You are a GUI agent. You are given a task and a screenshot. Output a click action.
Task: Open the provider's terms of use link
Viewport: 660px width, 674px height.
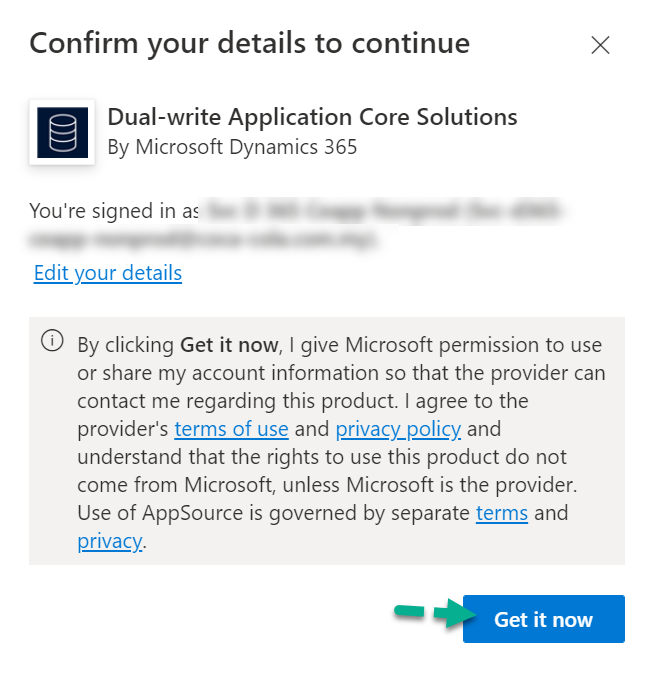(231, 429)
